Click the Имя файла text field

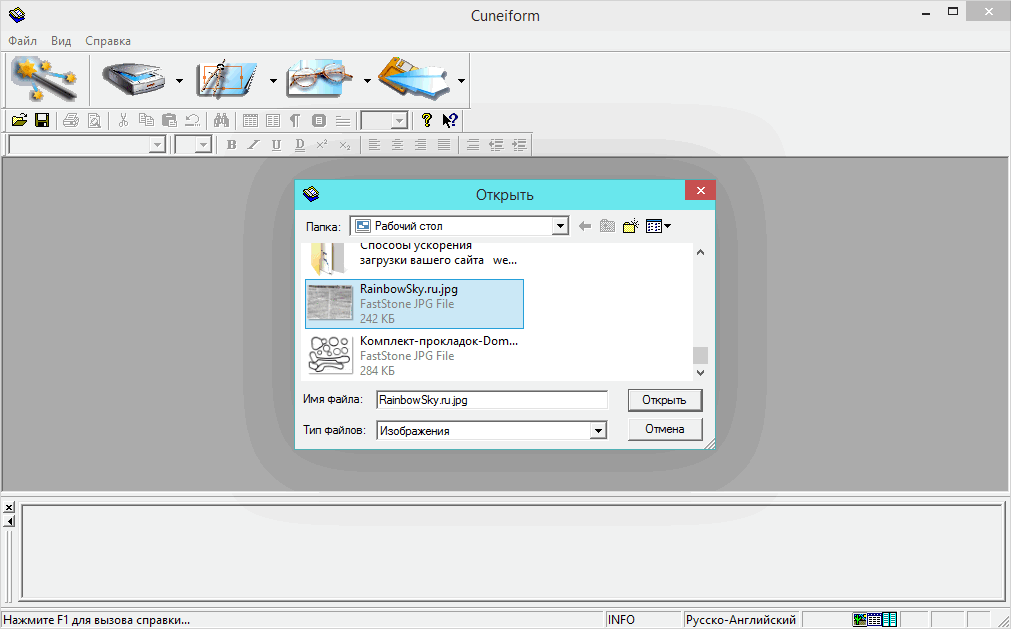[492, 400]
